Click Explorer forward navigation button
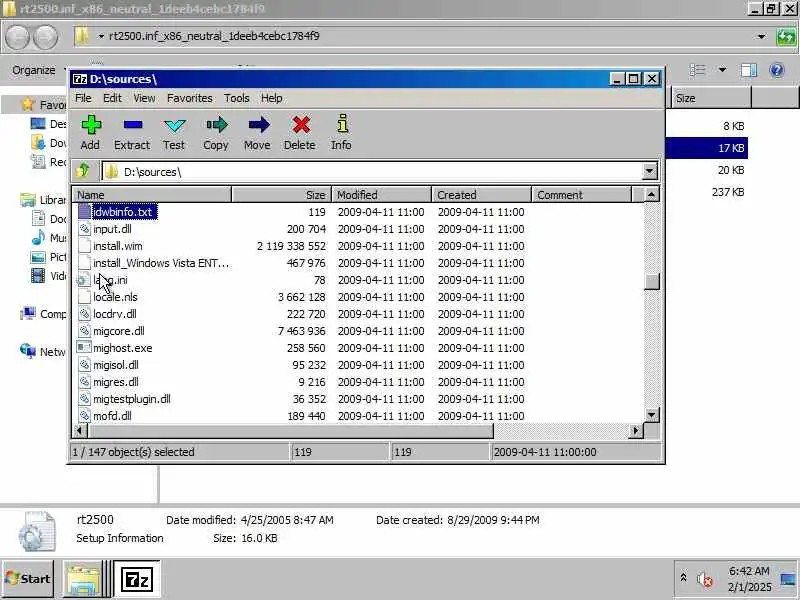 pos(46,37)
